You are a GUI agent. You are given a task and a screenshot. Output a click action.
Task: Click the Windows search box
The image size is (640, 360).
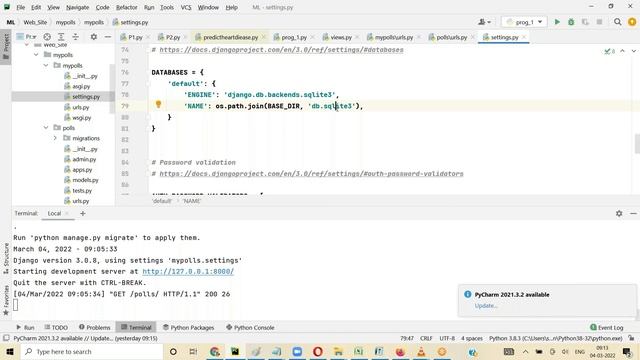click(91, 351)
